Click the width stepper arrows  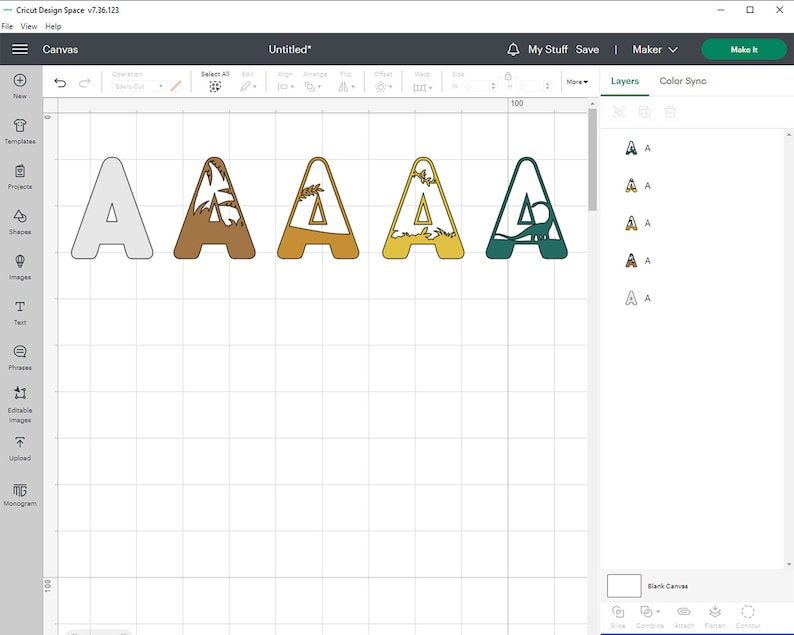pyautogui.click(x=494, y=87)
